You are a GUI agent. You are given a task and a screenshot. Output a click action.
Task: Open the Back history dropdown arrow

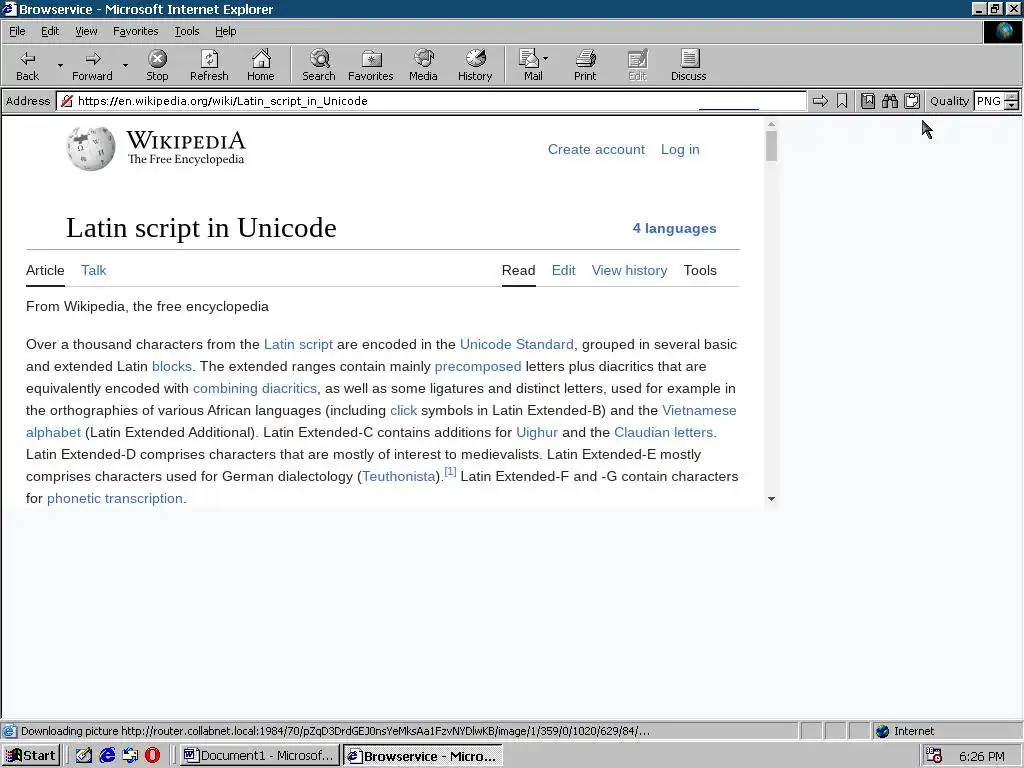(x=60, y=65)
